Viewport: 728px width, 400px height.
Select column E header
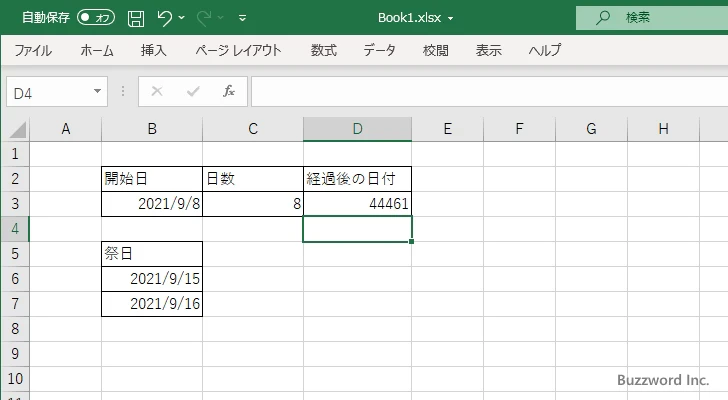click(448, 129)
